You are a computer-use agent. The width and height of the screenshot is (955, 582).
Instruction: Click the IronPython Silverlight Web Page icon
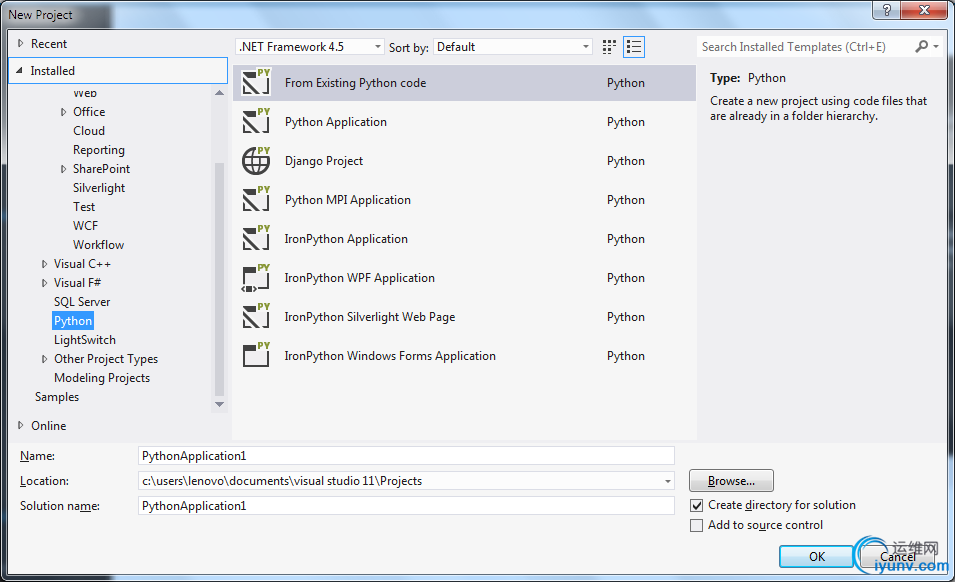[256, 317]
